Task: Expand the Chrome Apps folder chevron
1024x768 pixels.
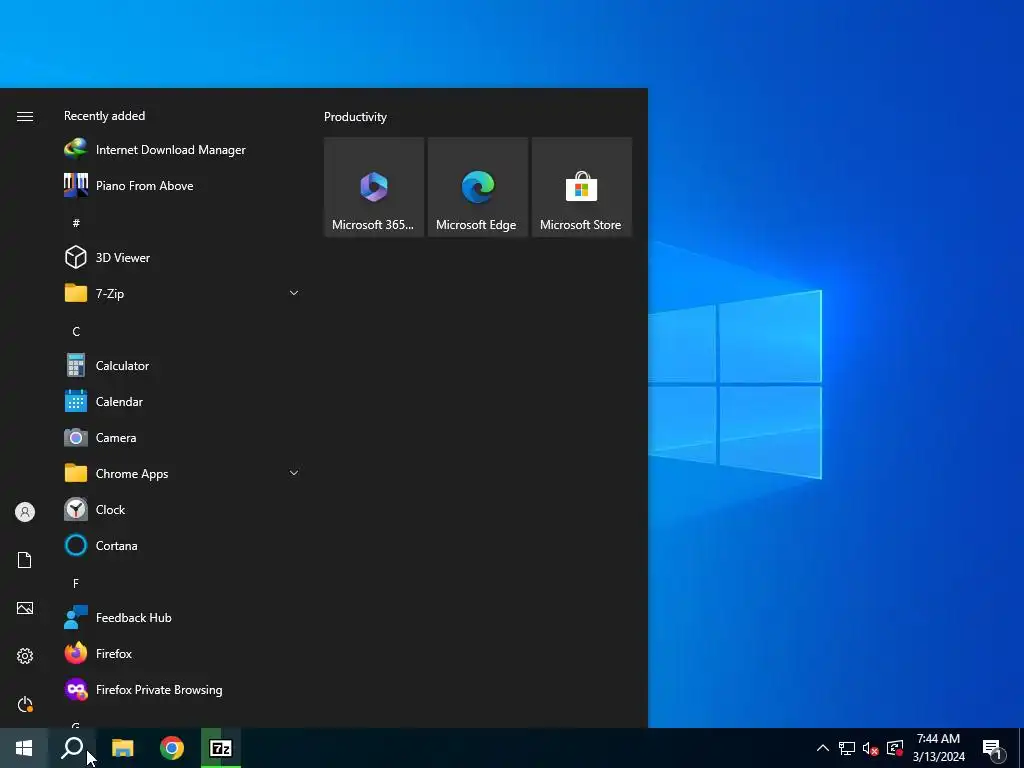Action: pos(294,473)
